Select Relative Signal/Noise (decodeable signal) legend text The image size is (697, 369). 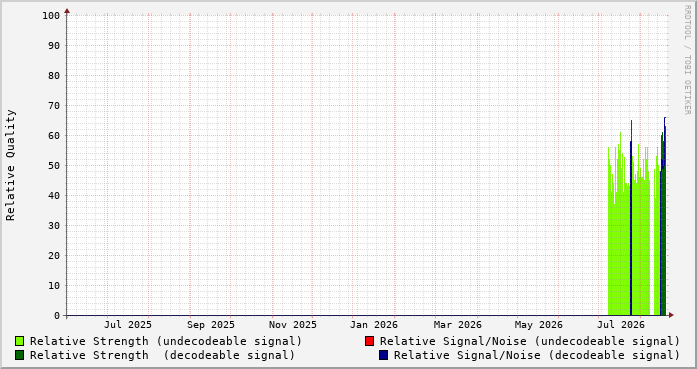click(537, 355)
